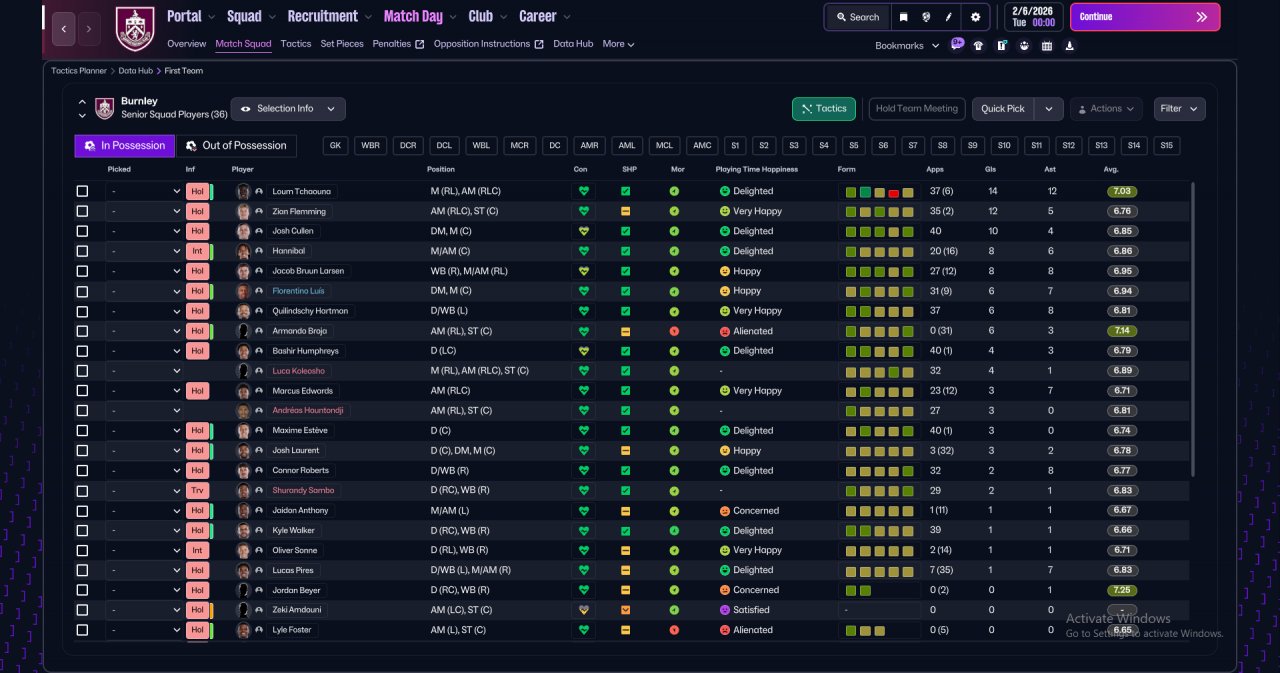Click the Continue button
Screen dimensions: 1280x673
[x=1145, y=17]
